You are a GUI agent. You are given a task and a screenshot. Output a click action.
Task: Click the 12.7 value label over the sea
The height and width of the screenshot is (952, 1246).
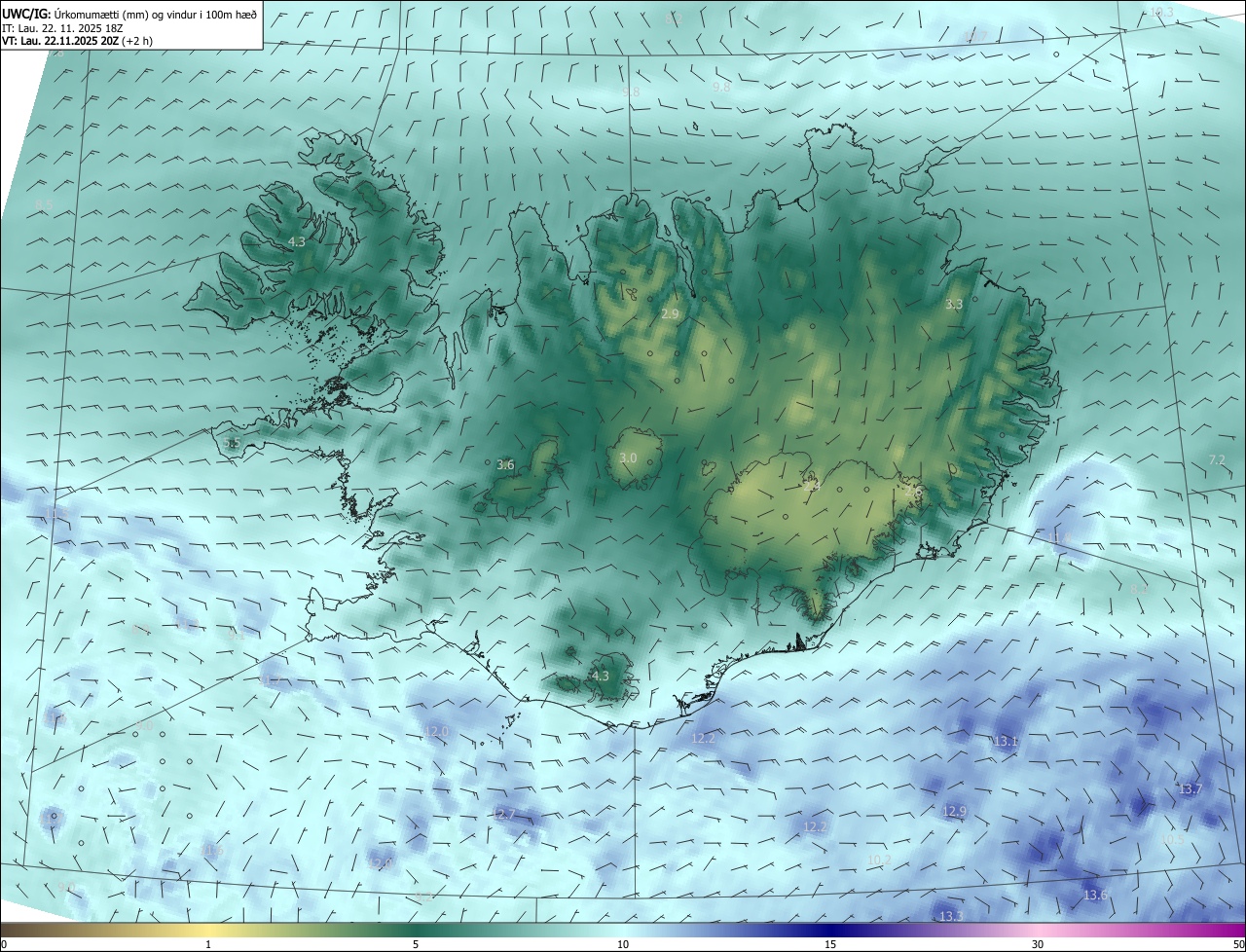[503, 814]
